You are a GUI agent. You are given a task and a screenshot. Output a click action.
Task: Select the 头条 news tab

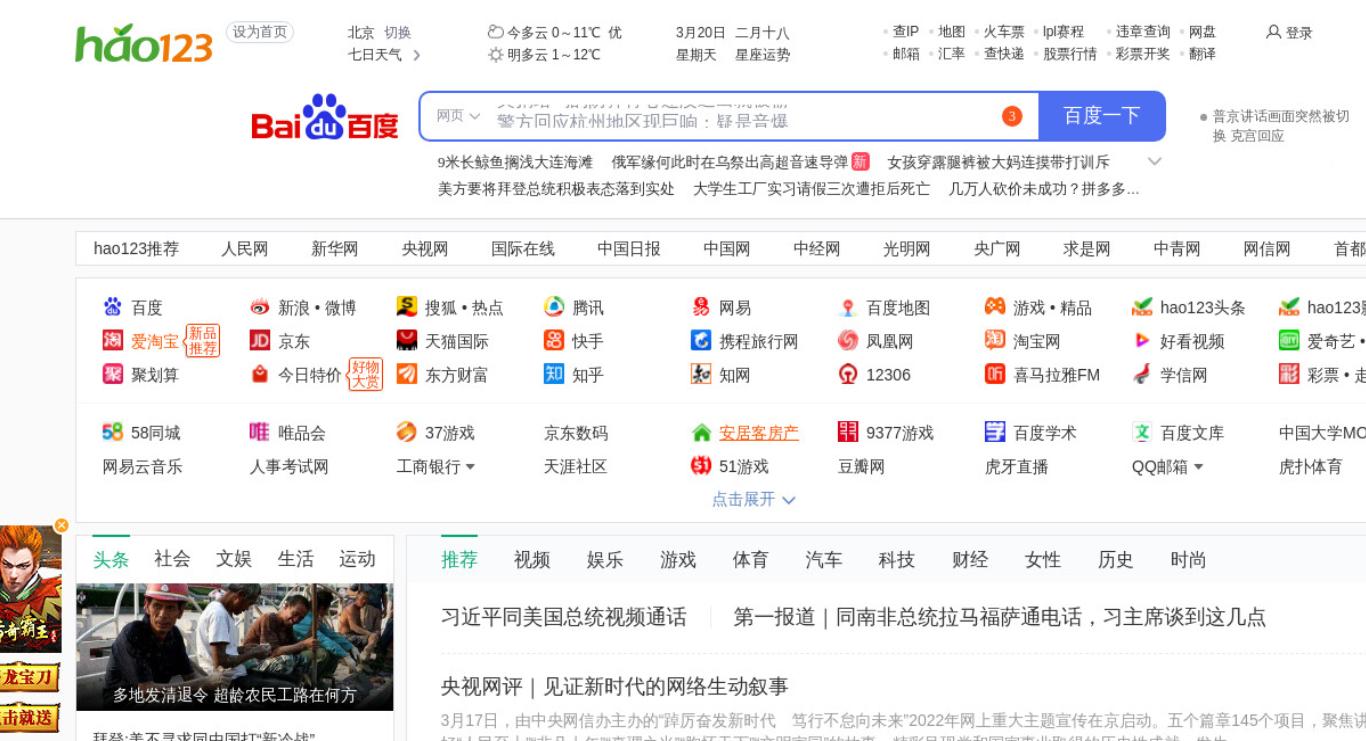point(111,559)
